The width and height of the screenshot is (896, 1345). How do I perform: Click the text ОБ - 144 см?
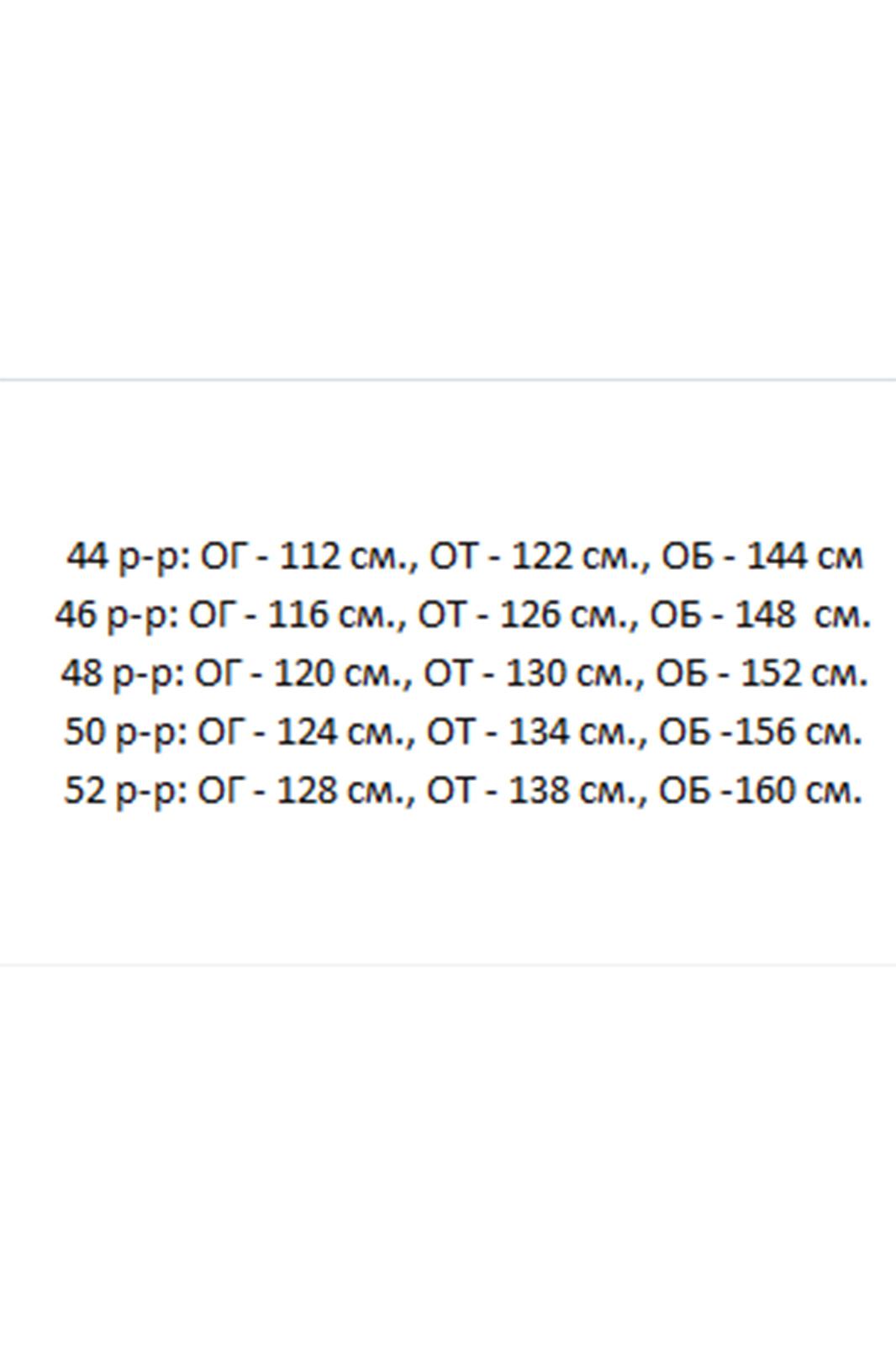click(762, 557)
